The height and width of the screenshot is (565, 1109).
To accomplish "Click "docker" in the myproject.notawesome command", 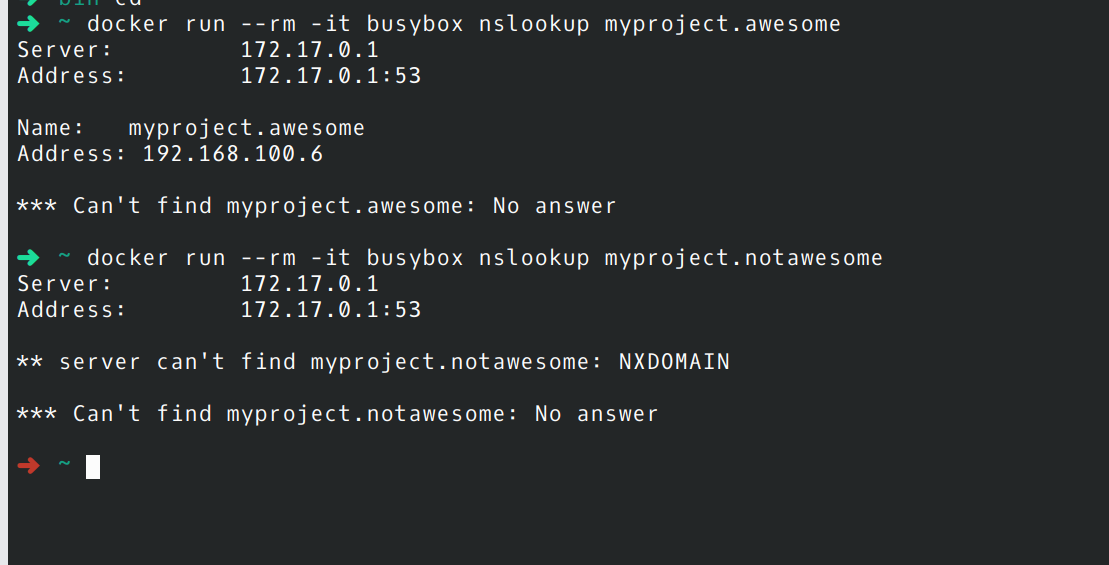I will (x=128, y=257).
